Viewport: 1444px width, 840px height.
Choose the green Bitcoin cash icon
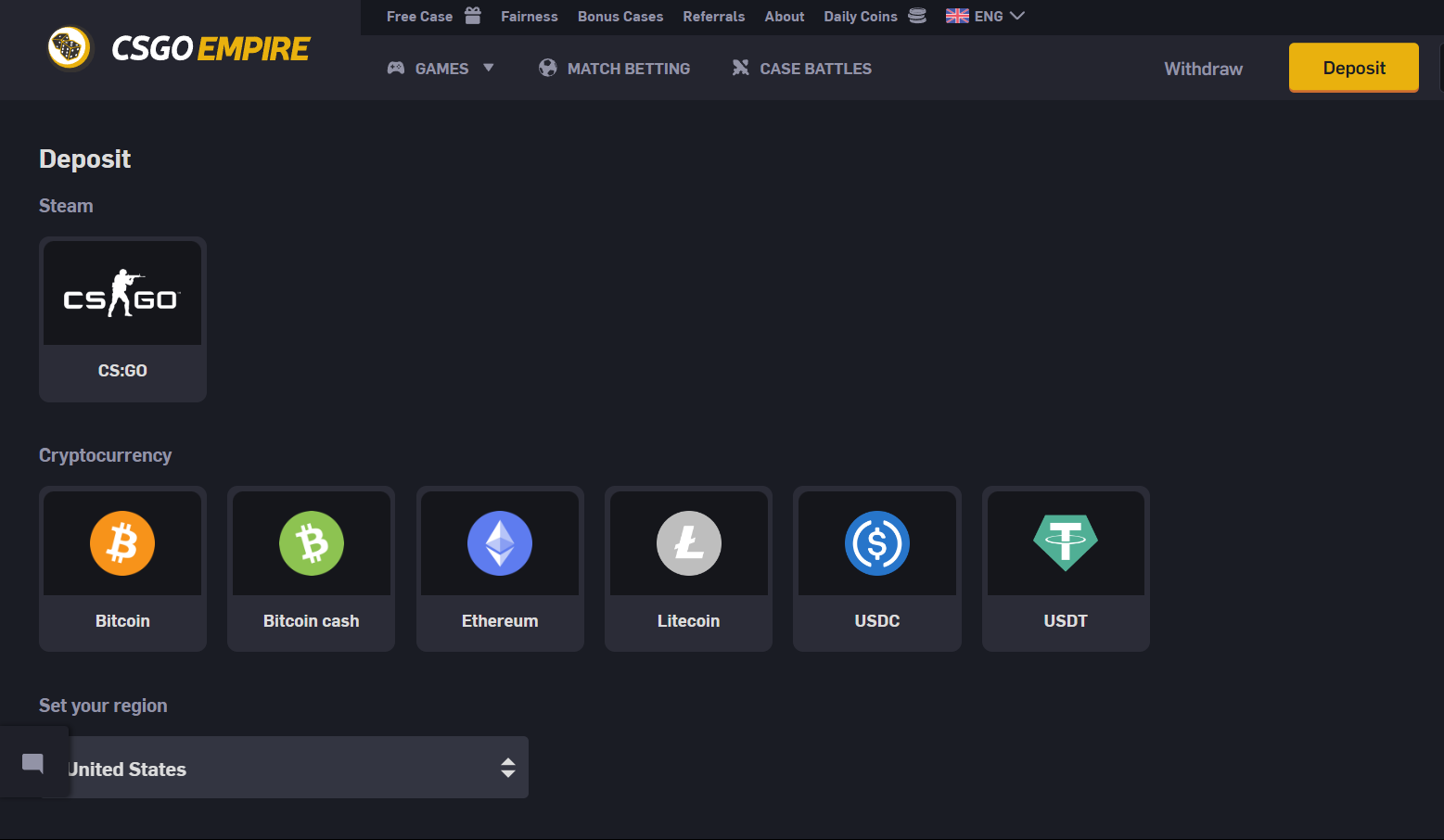(311, 543)
